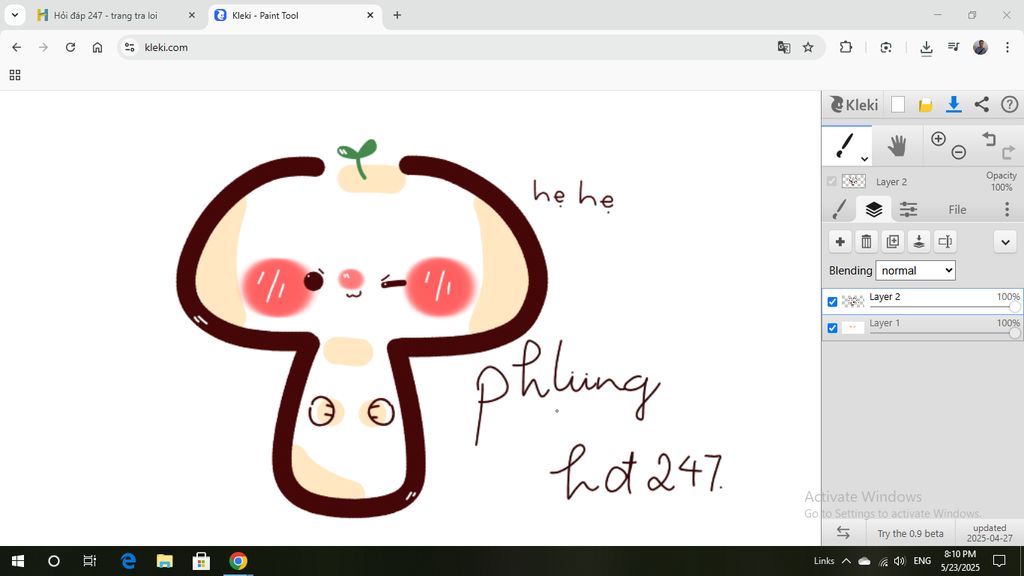The height and width of the screenshot is (576, 1024).
Task: Click the Try the 0.9 beta button
Action: coord(910,534)
